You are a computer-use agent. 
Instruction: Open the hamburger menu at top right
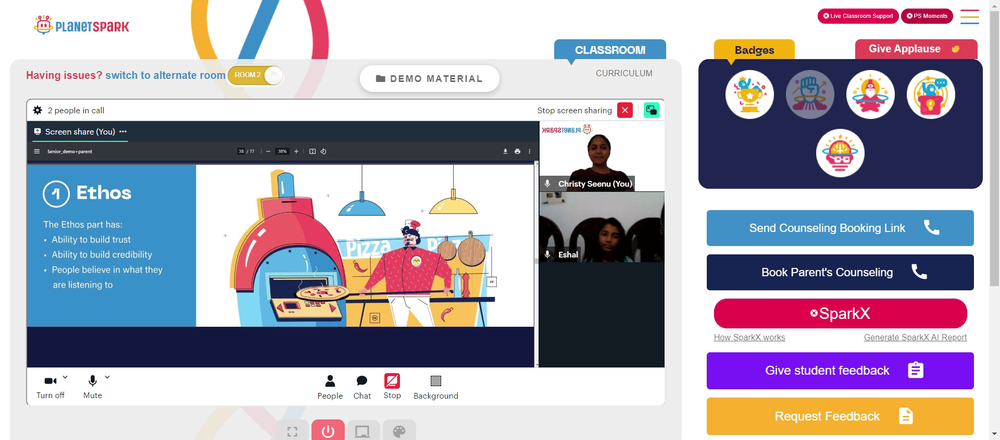(969, 17)
